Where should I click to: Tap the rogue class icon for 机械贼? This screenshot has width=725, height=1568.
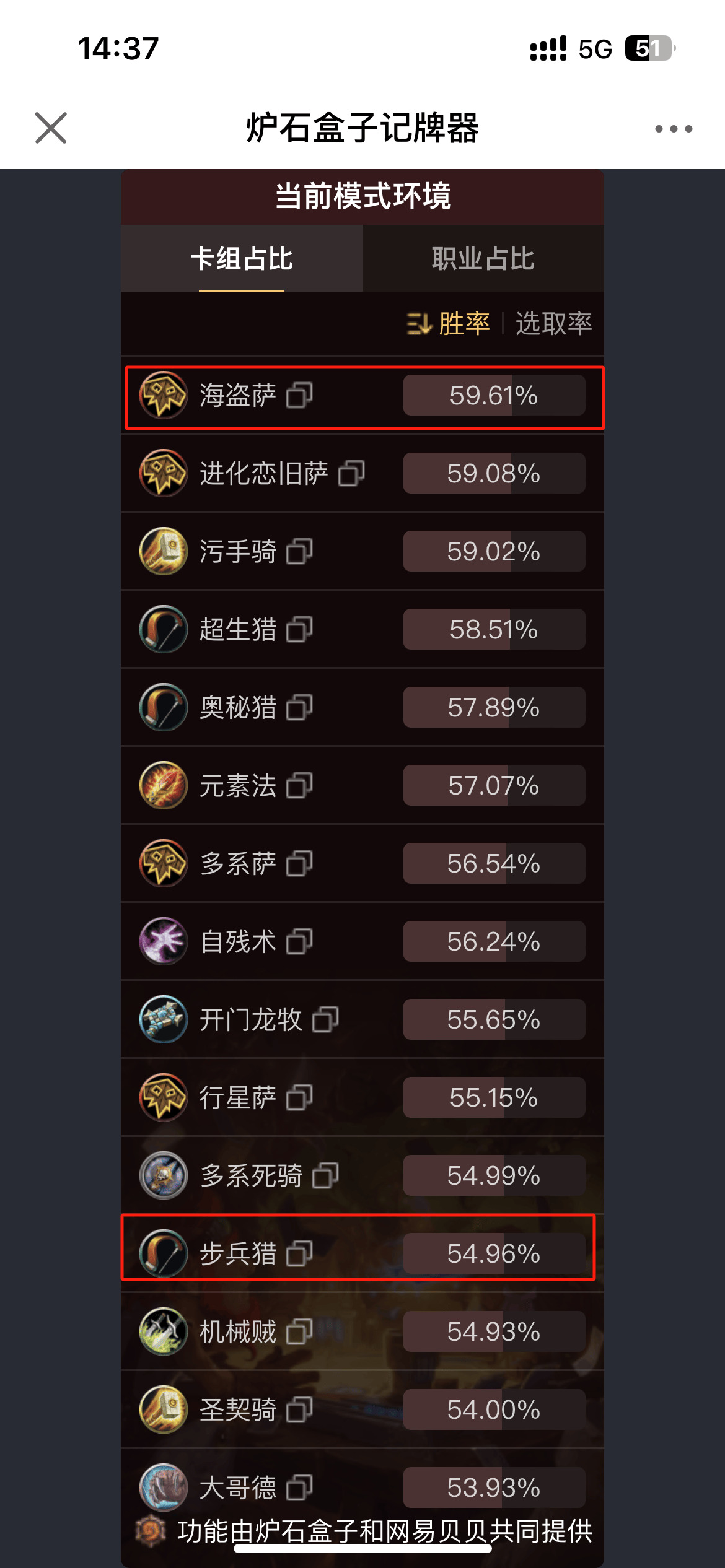pyautogui.click(x=163, y=1331)
